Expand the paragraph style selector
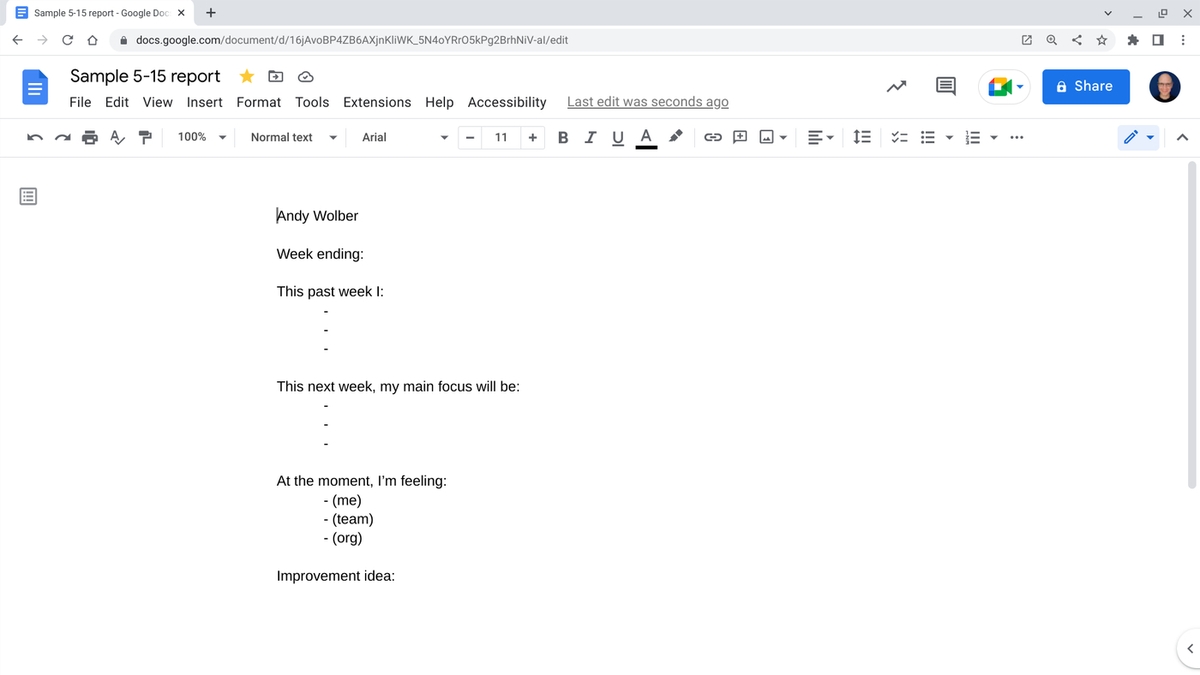This screenshot has width=1200, height=675. point(293,137)
